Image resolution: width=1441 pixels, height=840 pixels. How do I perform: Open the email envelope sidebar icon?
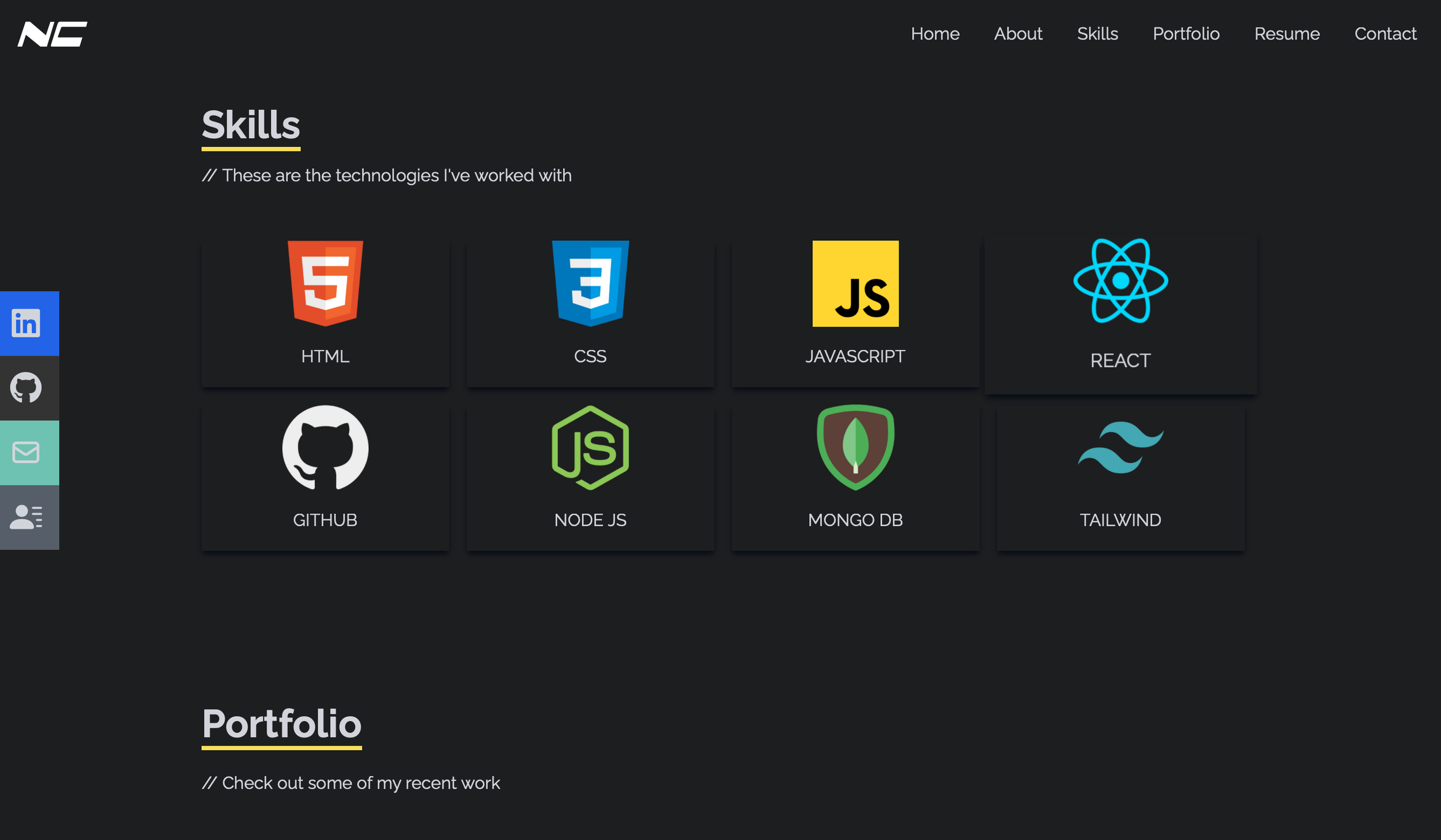pyautogui.click(x=26, y=452)
